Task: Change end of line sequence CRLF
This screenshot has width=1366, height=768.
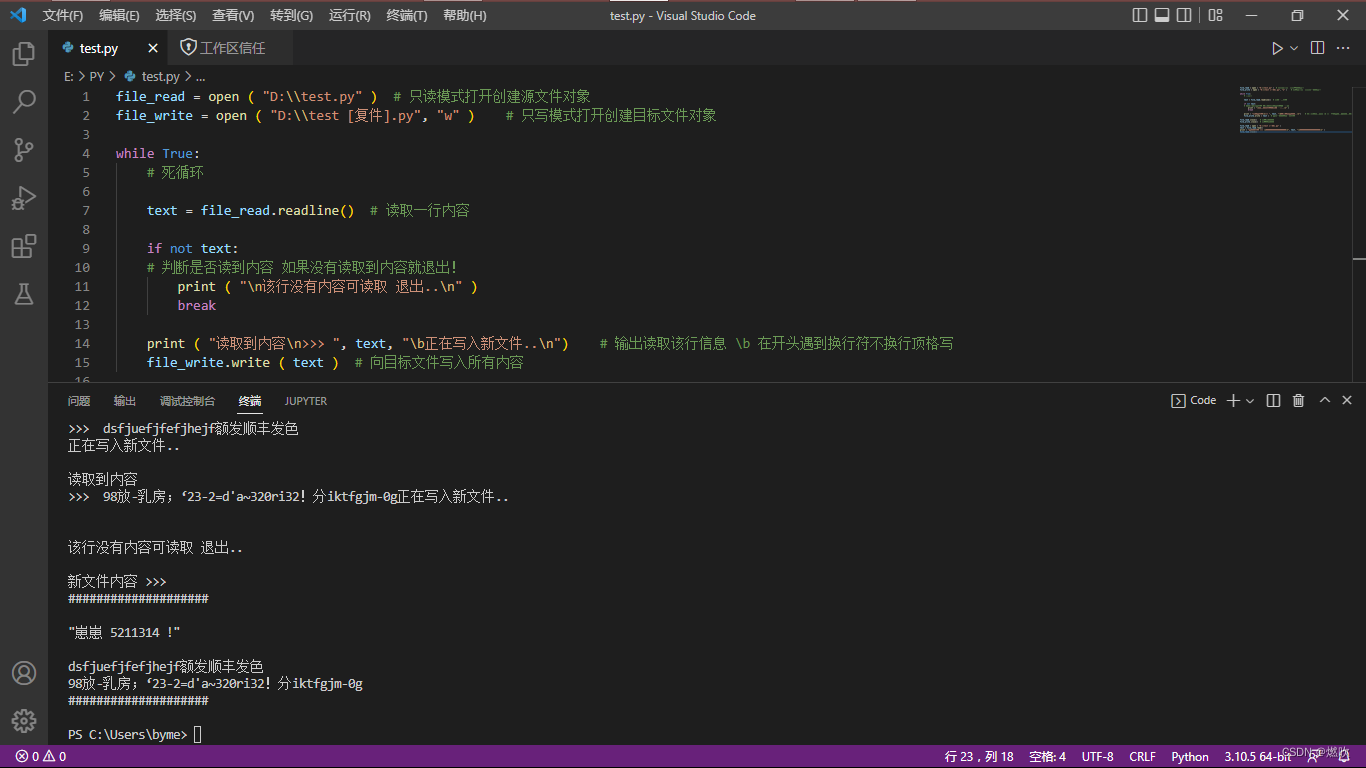Action: 1142,757
